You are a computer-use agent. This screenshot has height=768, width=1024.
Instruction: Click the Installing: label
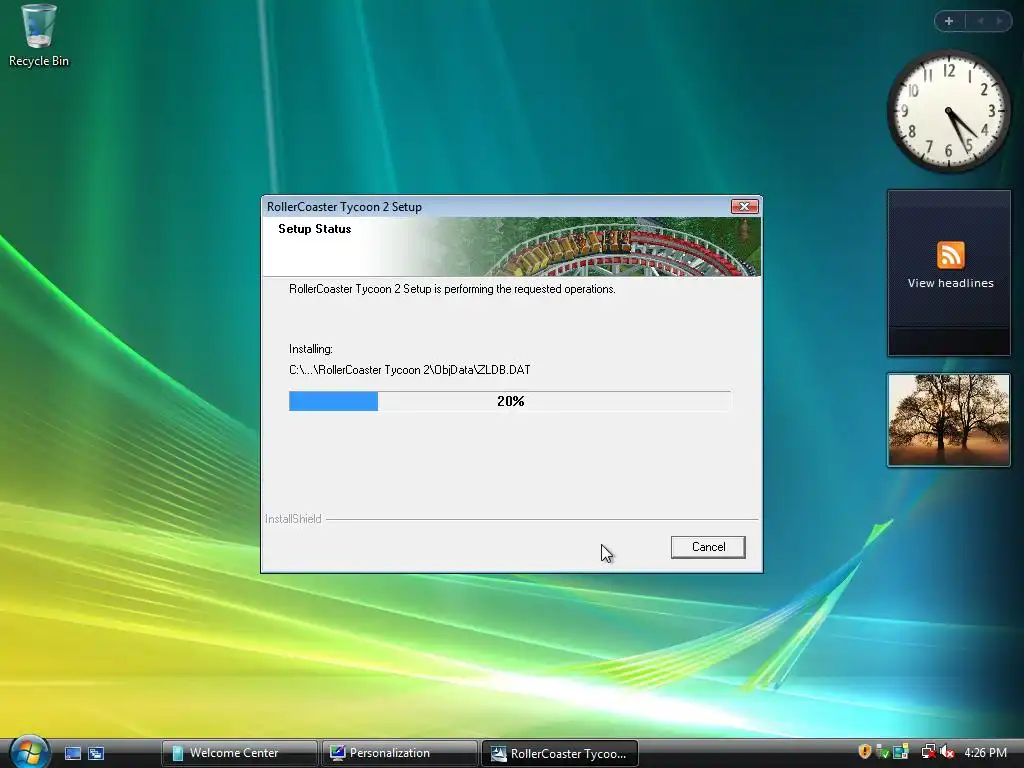pyautogui.click(x=311, y=349)
